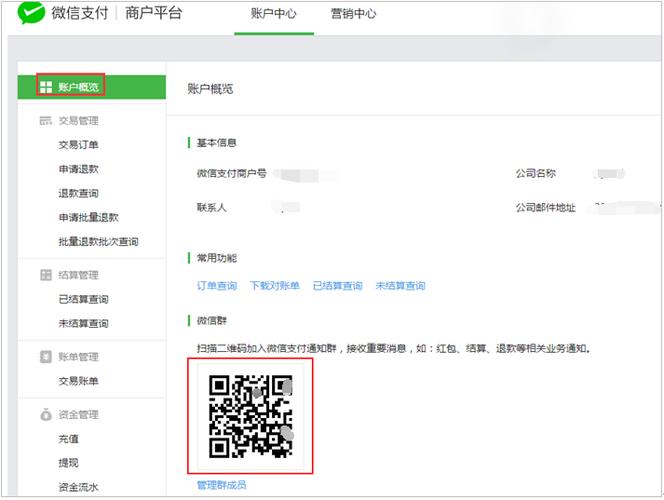Click the 常用功能 section title
664x500 pixels.
pos(216,258)
